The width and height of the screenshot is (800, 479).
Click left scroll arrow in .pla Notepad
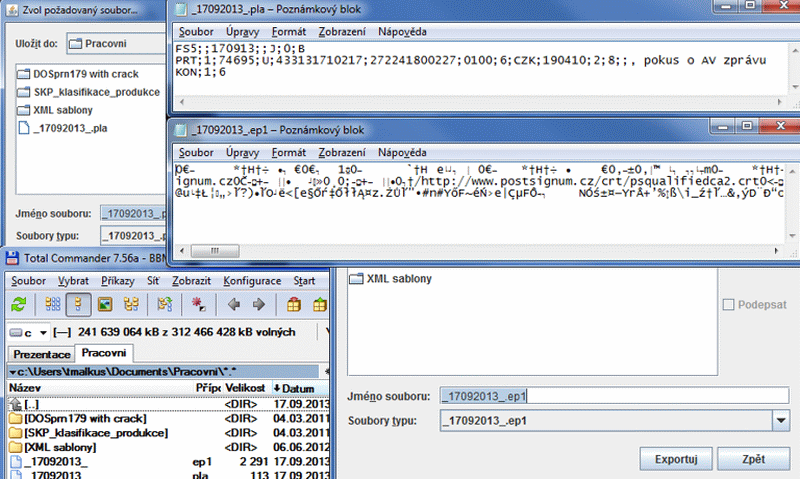[x=182, y=102]
